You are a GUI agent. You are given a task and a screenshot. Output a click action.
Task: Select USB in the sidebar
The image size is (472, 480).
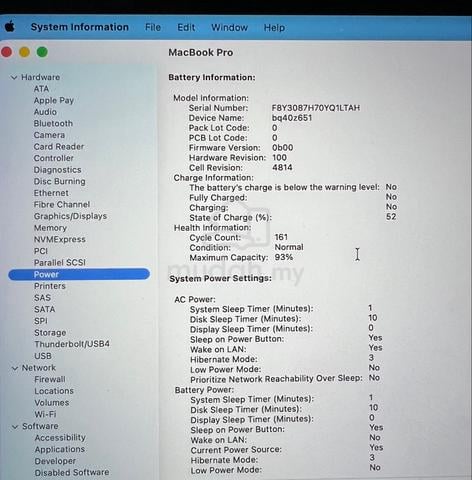click(x=43, y=356)
